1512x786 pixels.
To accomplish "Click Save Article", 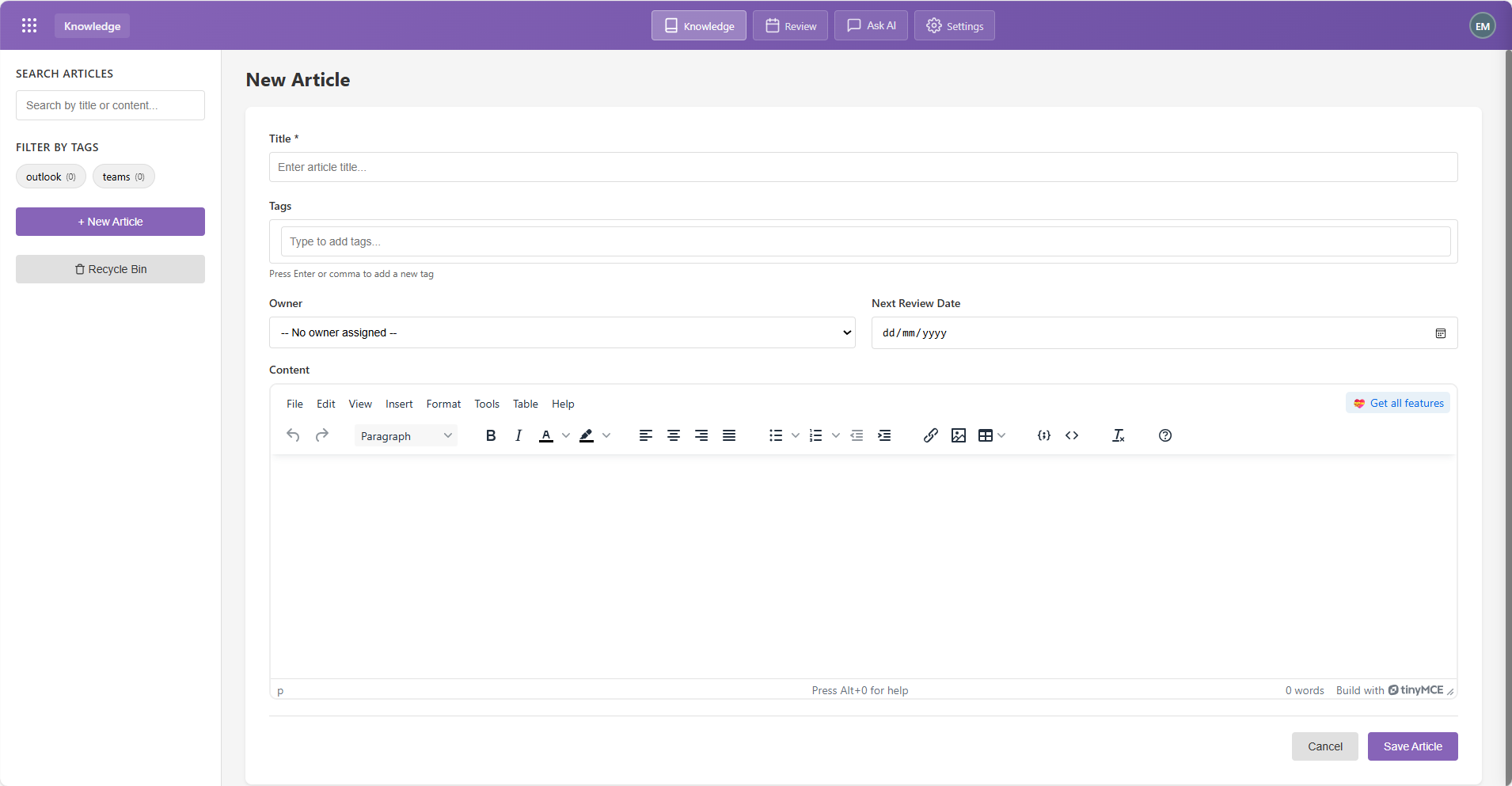I will 1413,746.
